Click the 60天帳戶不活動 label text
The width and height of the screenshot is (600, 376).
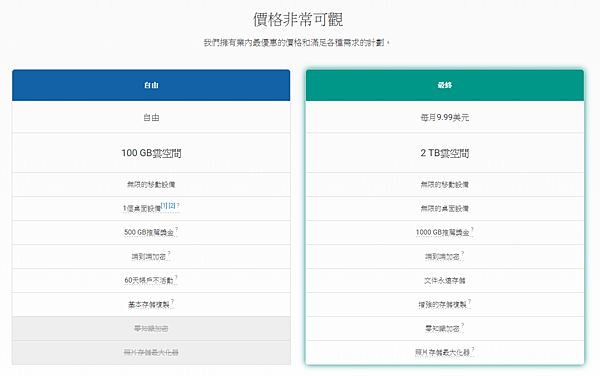point(149,281)
